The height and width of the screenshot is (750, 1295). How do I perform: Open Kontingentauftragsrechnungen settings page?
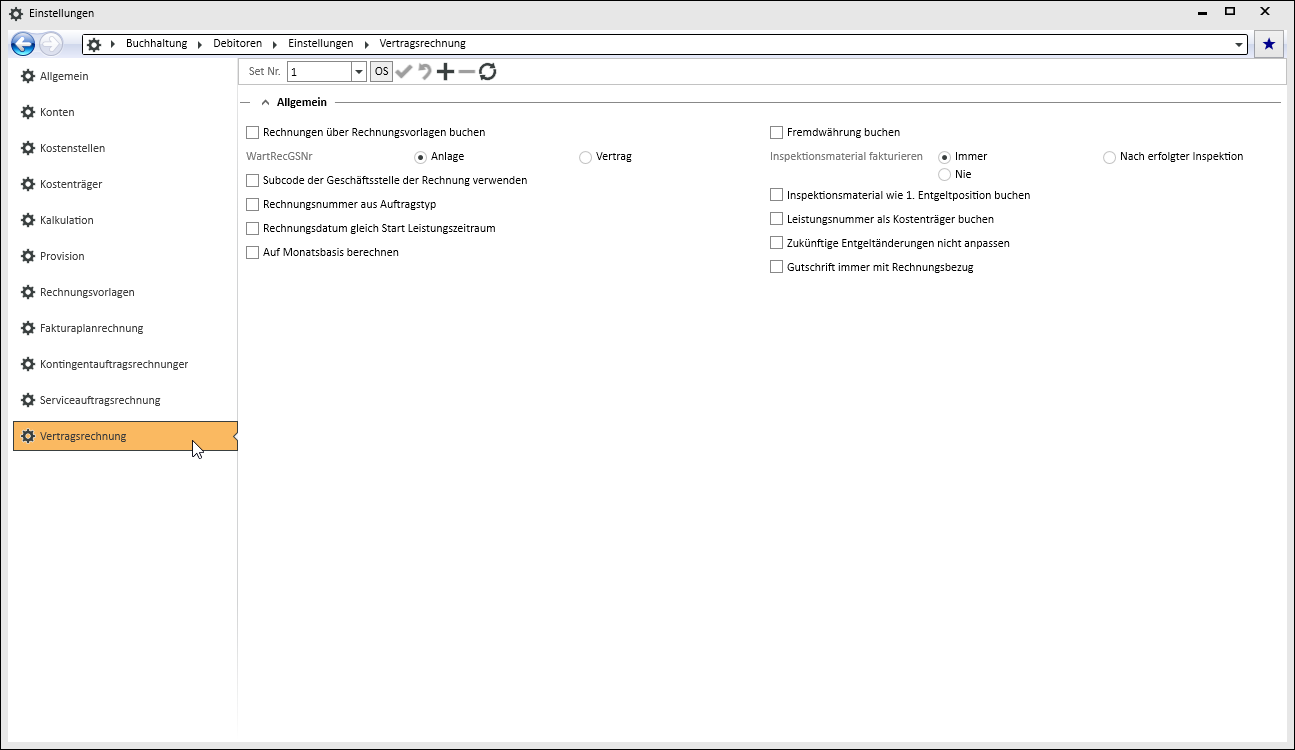click(125, 364)
